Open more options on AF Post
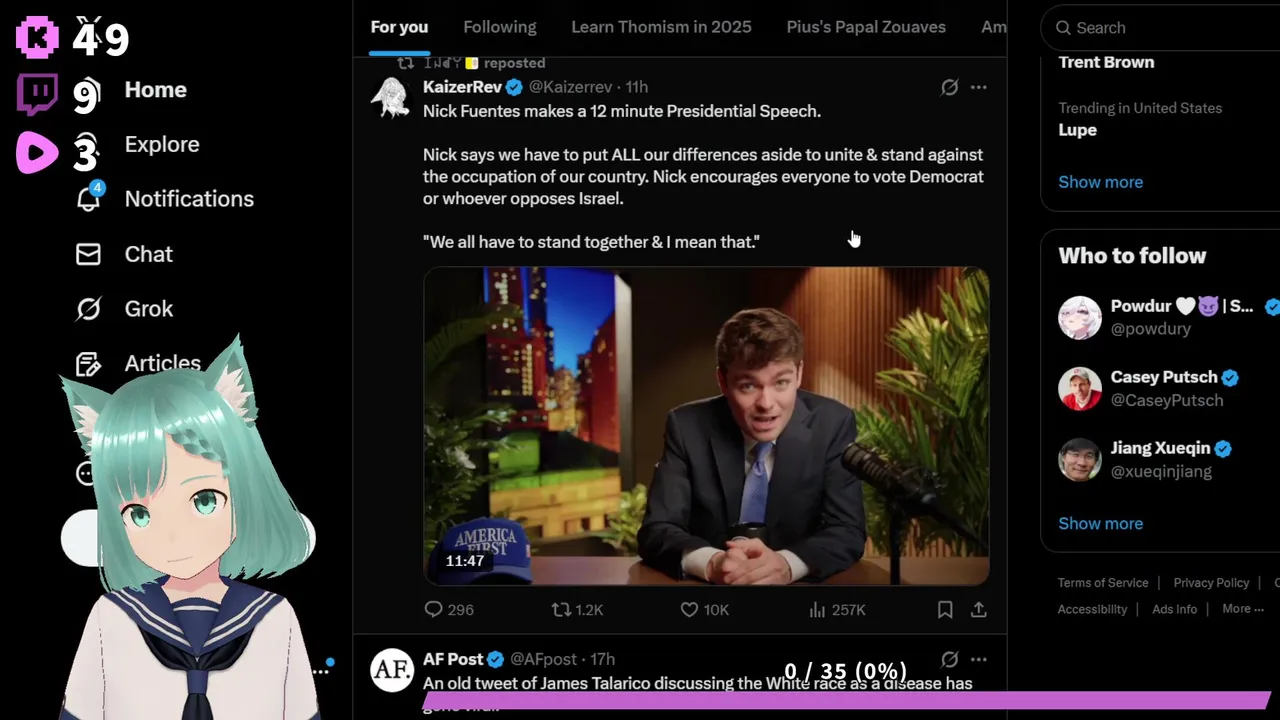Viewport: 1280px width, 720px height. click(979, 659)
